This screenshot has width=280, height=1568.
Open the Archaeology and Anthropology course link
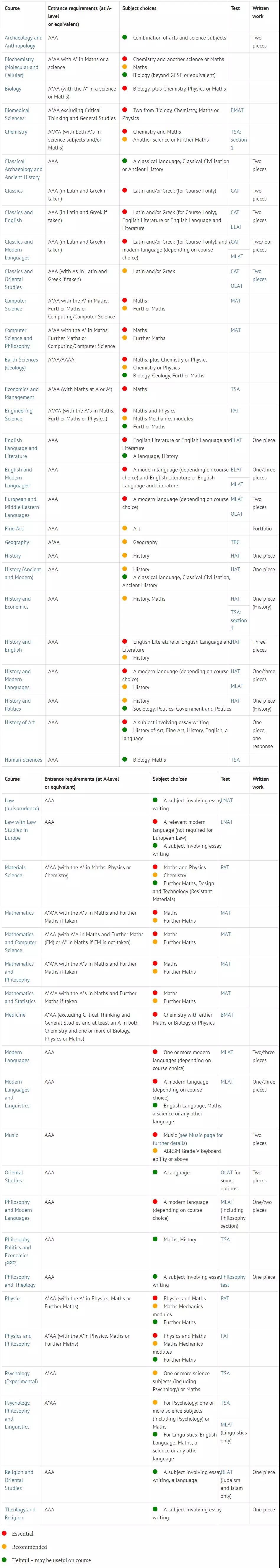tap(23, 41)
